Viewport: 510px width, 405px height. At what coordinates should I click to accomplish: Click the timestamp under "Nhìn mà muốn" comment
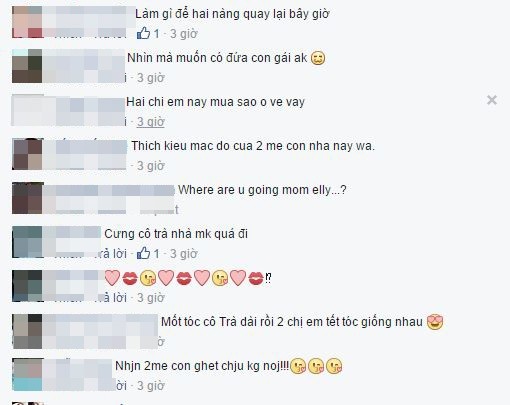click(151, 78)
